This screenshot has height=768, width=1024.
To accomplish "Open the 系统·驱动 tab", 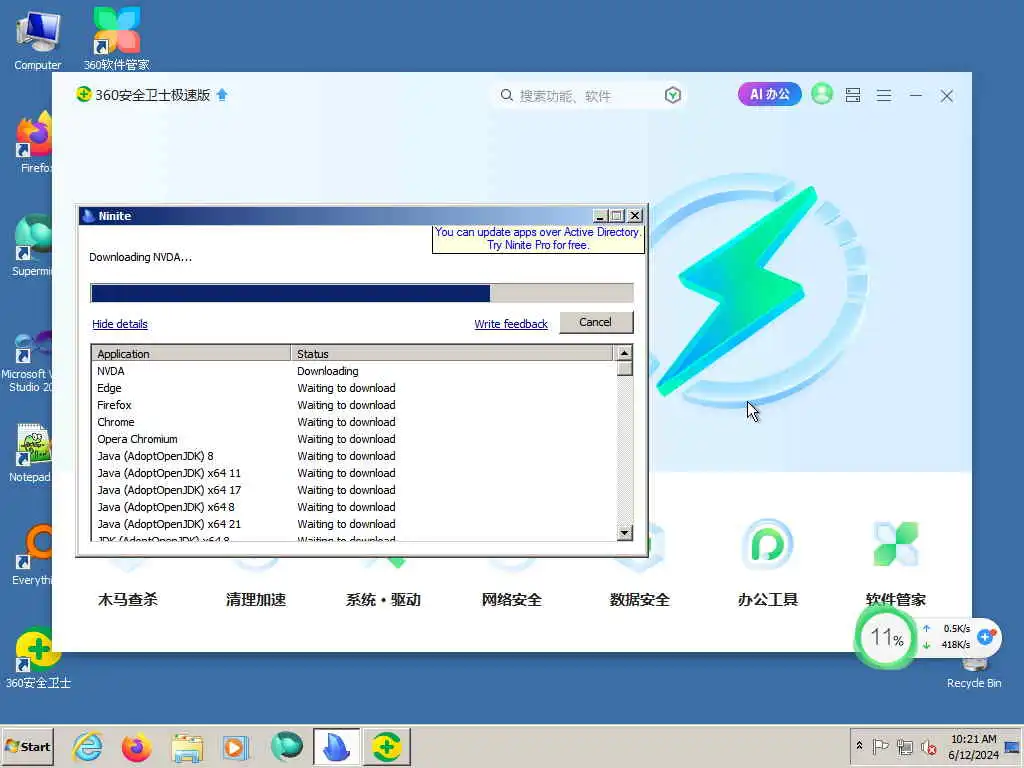I will pyautogui.click(x=383, y=600).
